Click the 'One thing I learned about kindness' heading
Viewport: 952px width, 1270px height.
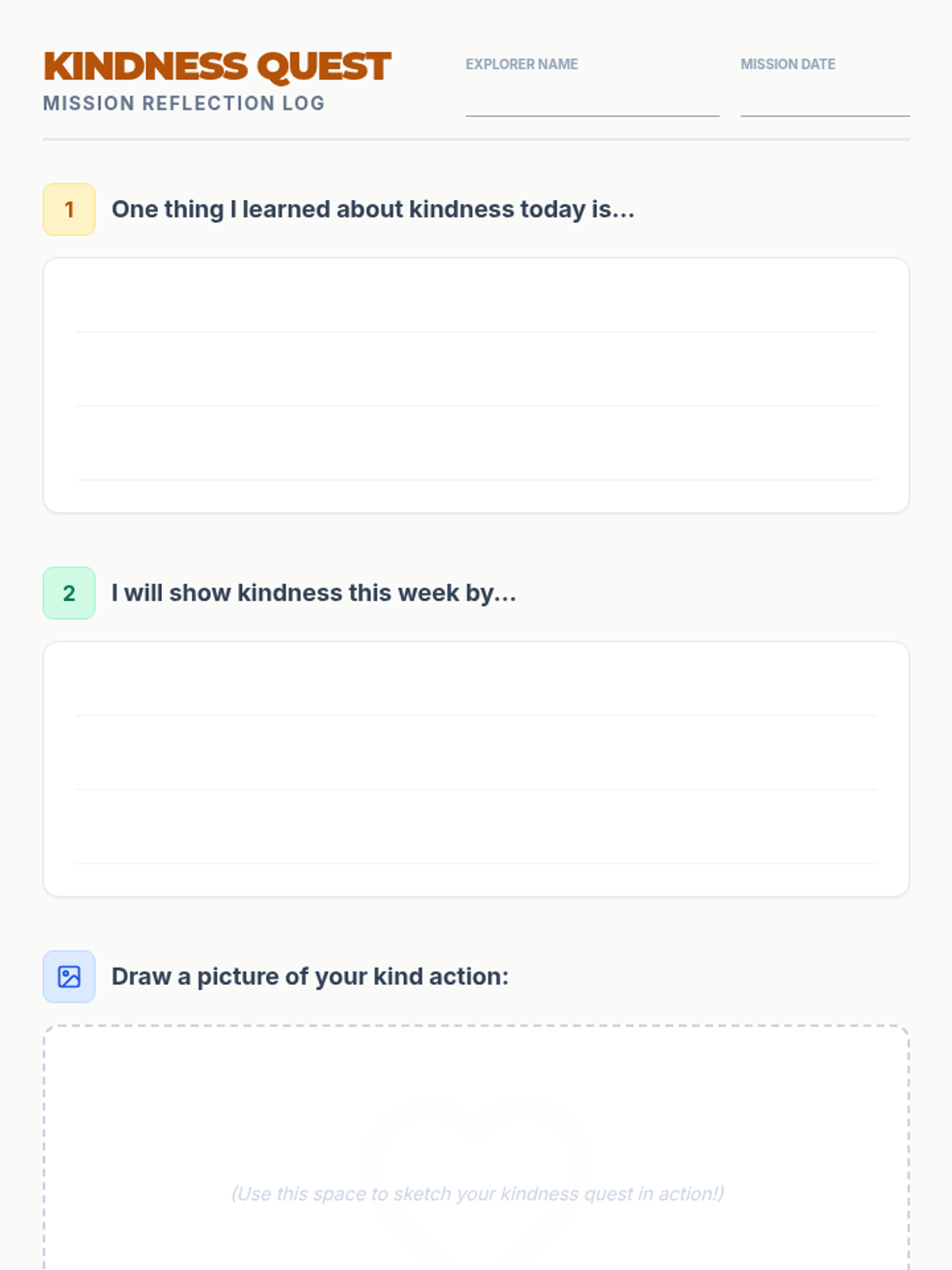pos(373,210)
